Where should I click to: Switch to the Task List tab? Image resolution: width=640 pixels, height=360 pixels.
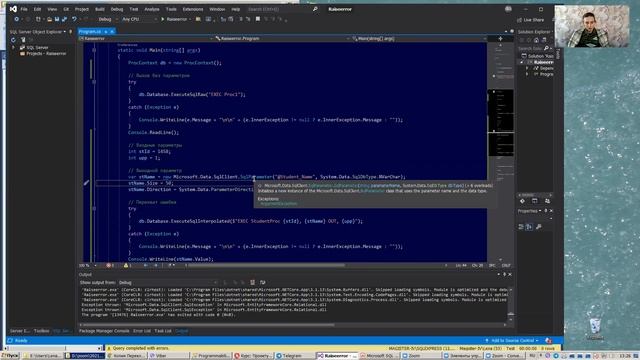[x=163, y=331]
